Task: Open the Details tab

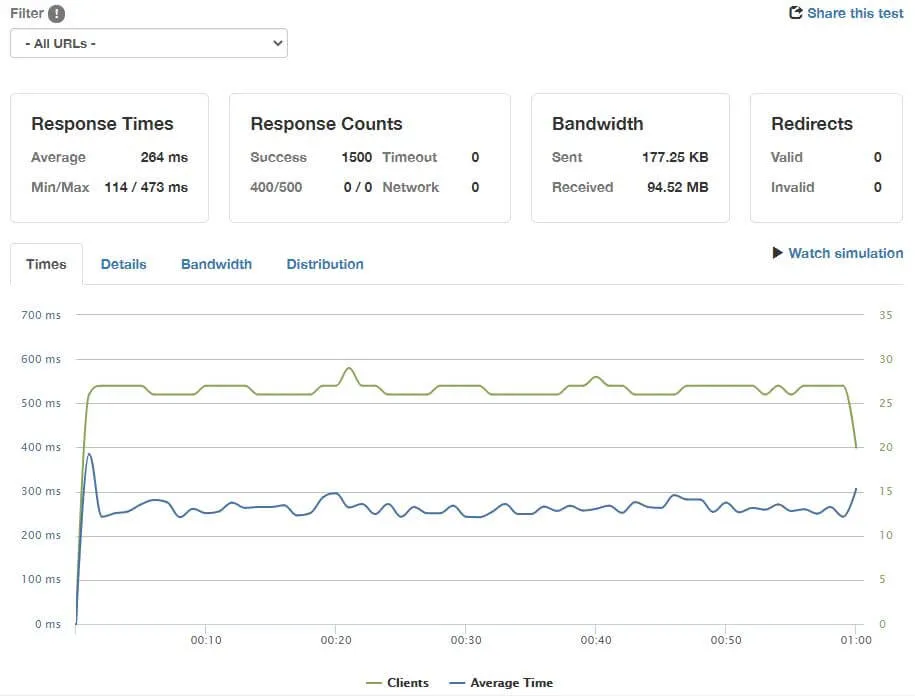Action: [123, 264]
